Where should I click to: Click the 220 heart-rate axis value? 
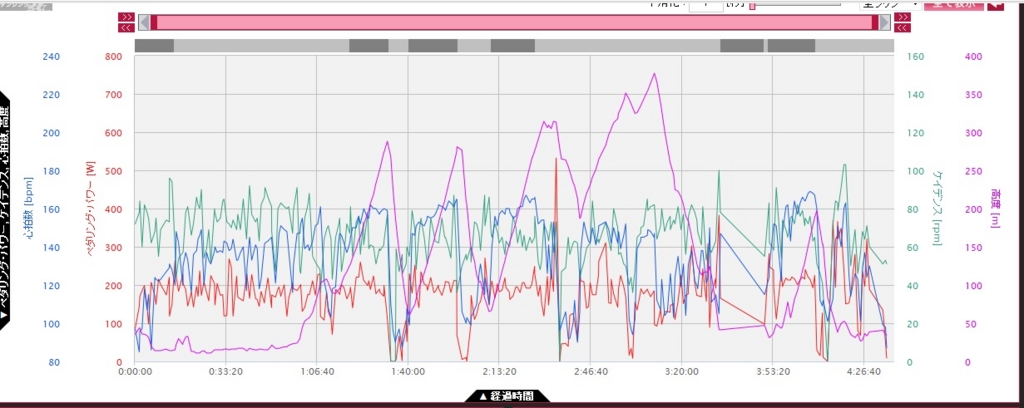(51, 95)
